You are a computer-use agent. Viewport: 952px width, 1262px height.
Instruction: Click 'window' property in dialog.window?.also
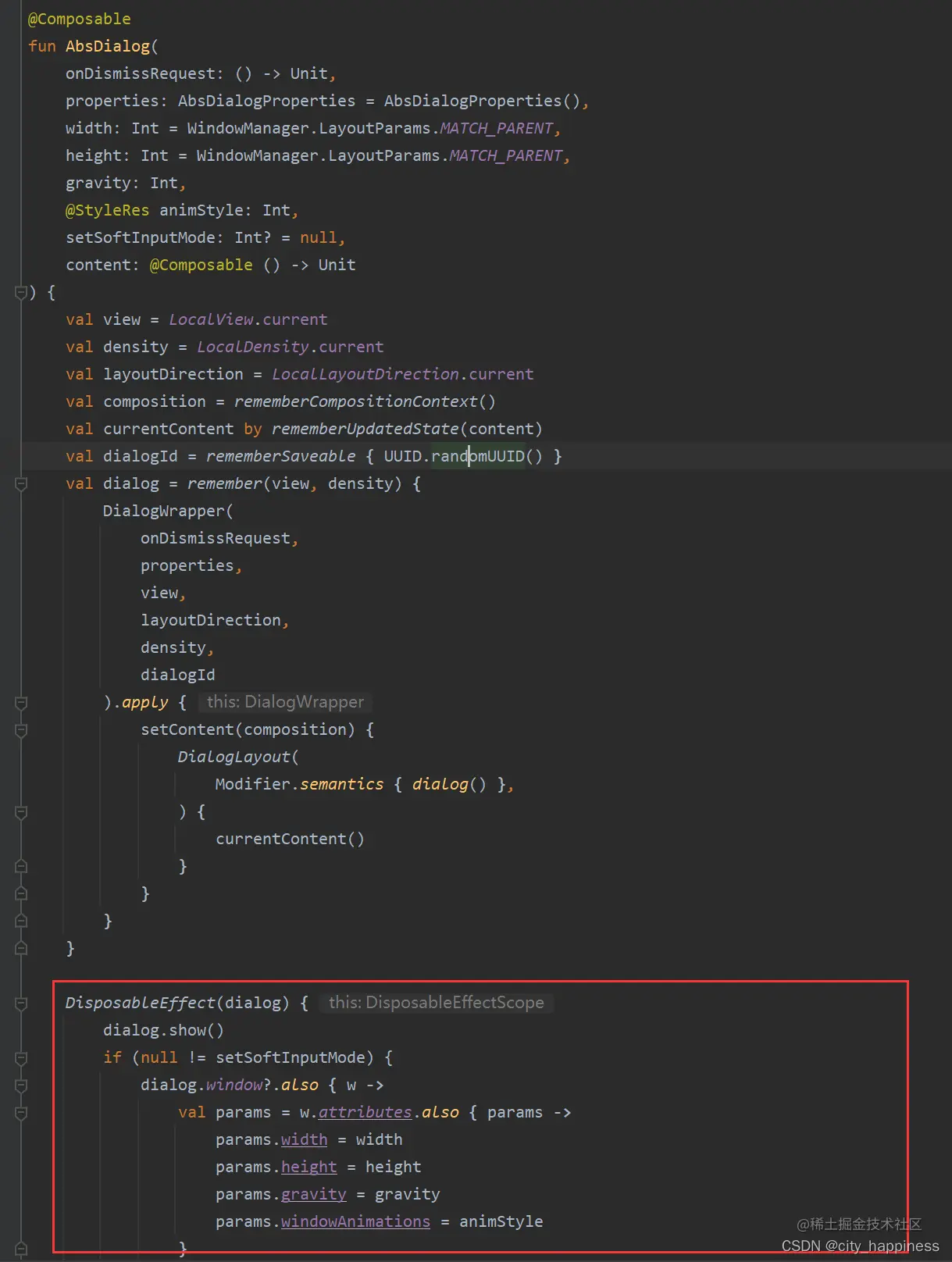[234, 1085]
